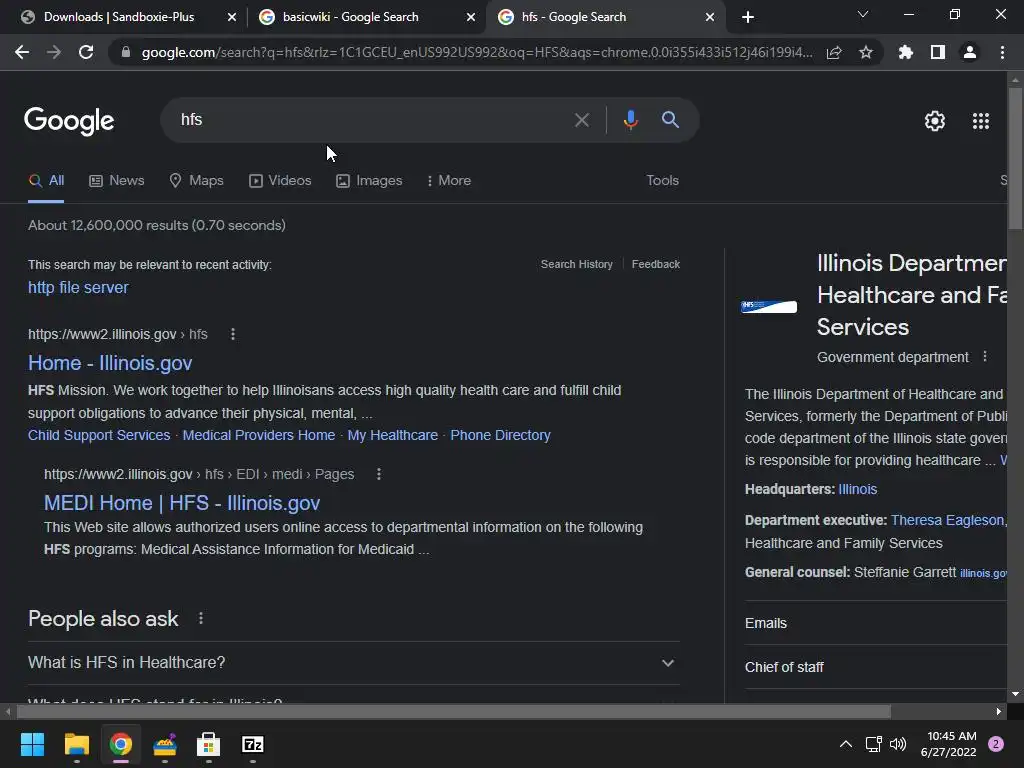Viewport: 1024px width, 768px height.
Task: Open the Illinois headquarters link
Action: point(857,490)
